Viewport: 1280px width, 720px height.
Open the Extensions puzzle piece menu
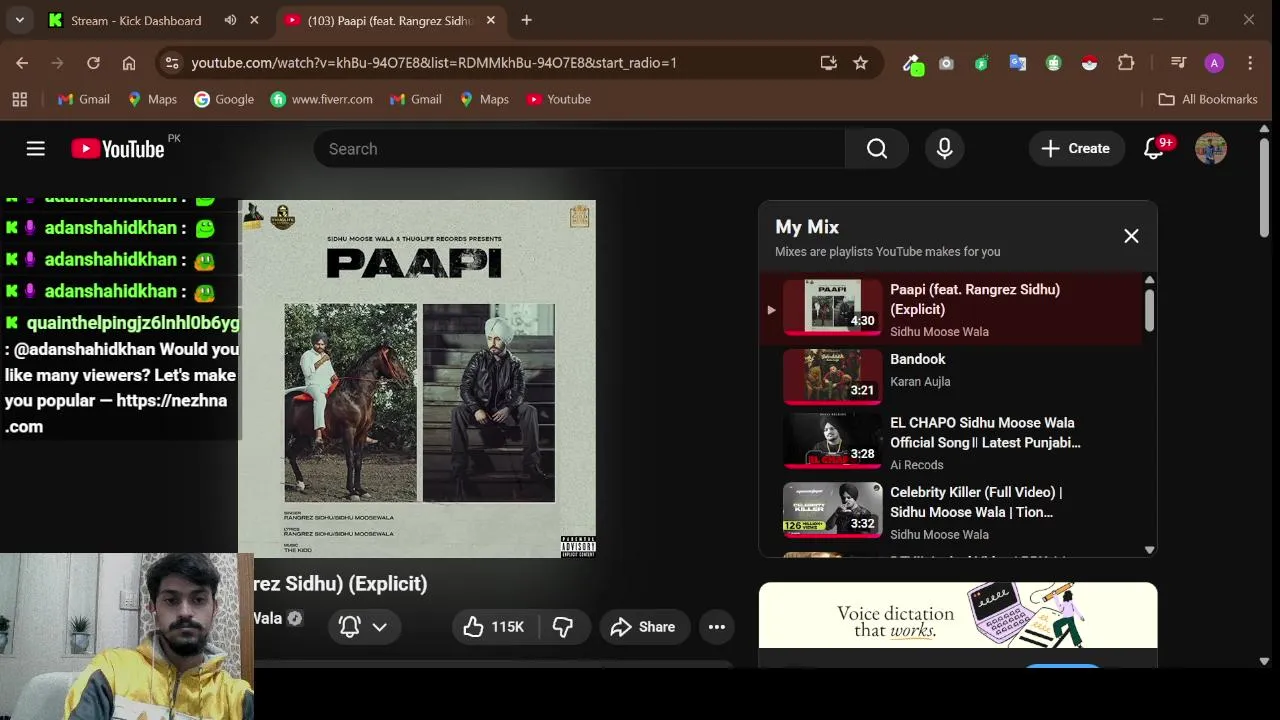[x=1126, y=63]
